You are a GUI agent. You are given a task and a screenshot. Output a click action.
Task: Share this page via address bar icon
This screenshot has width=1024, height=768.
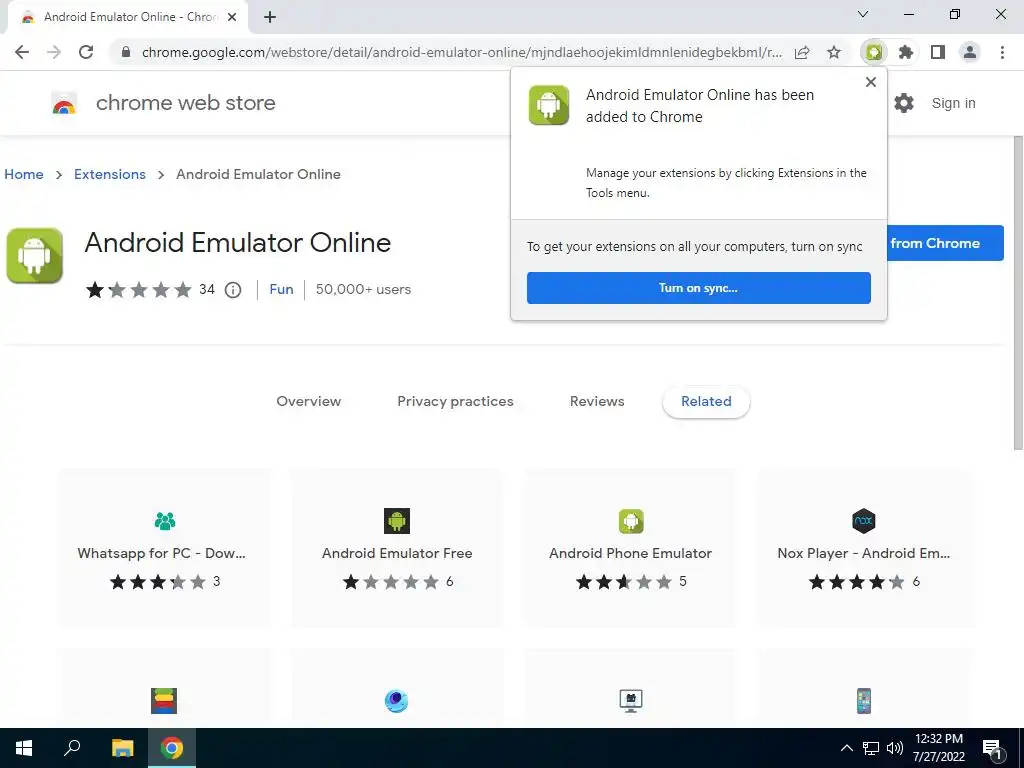[802, 52]
